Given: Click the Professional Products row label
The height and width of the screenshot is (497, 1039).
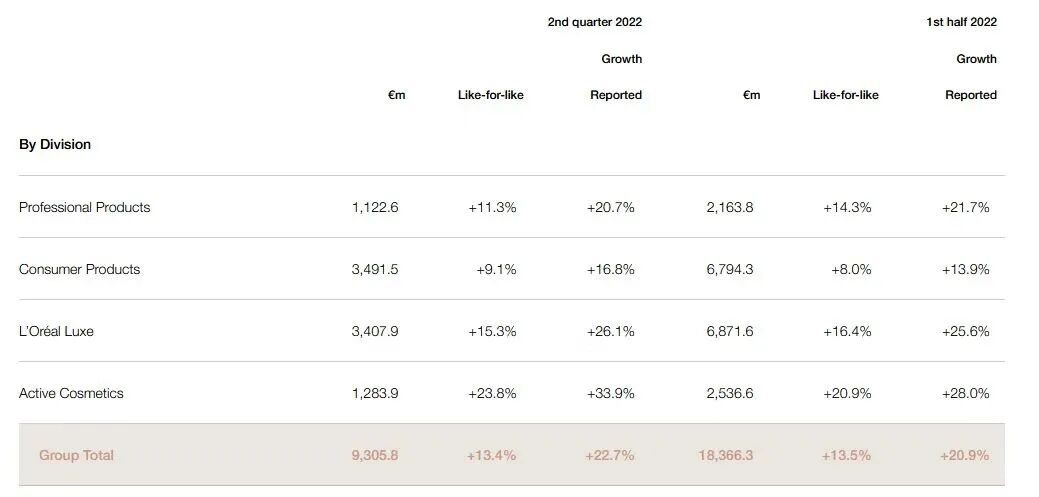Looking at the screenshot, I should pyautogui.click(x=84, y=207).
